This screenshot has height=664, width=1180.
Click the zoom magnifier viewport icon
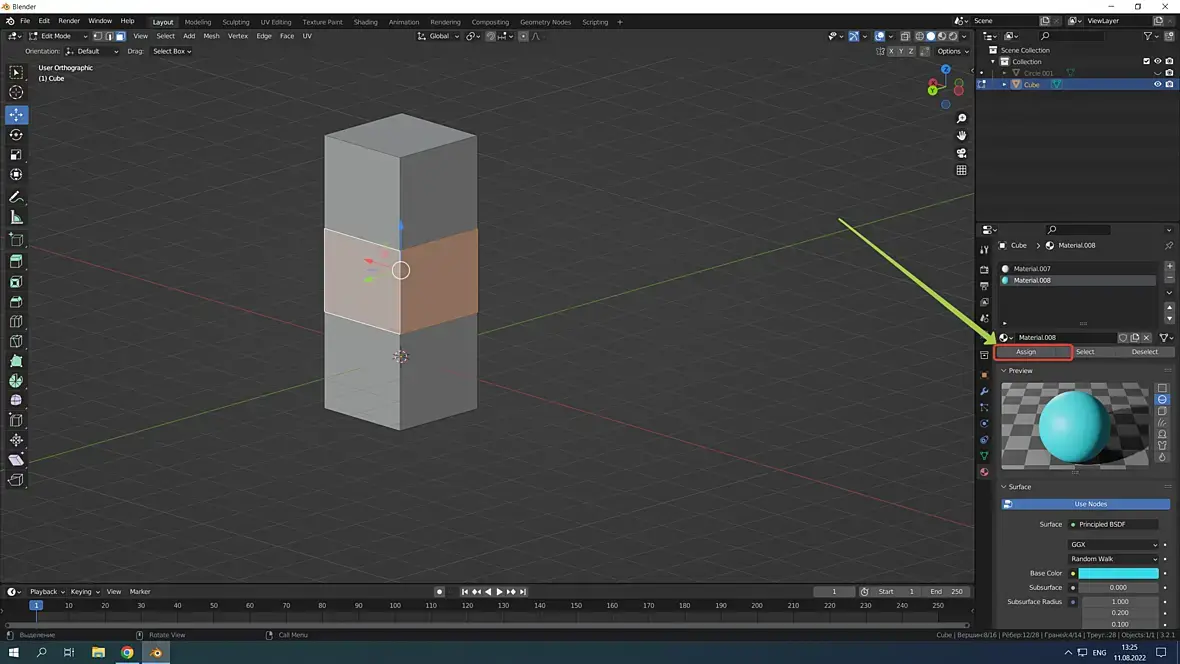point(961,119)
